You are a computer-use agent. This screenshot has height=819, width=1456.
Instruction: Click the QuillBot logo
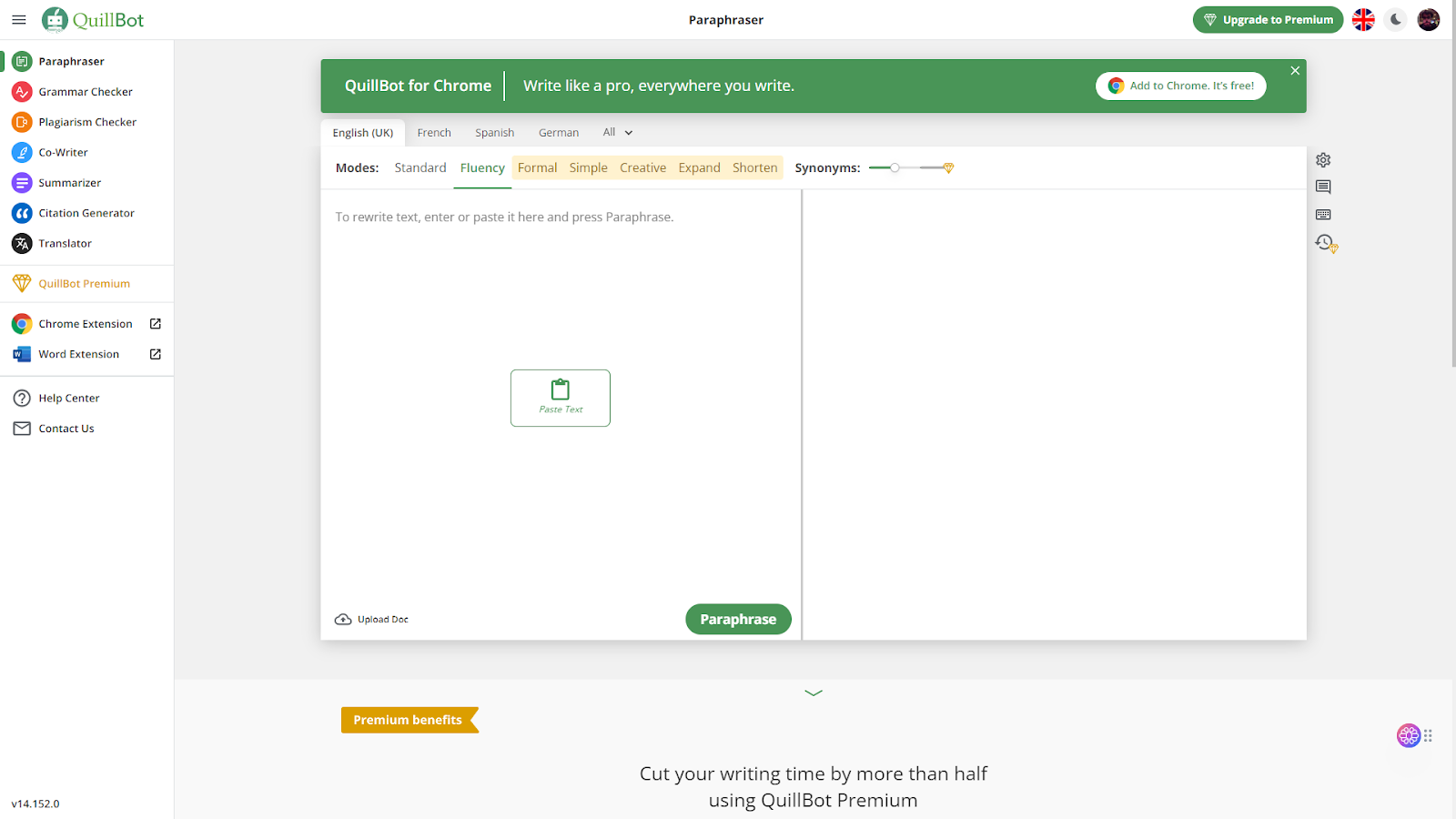(x=93, y=19)
